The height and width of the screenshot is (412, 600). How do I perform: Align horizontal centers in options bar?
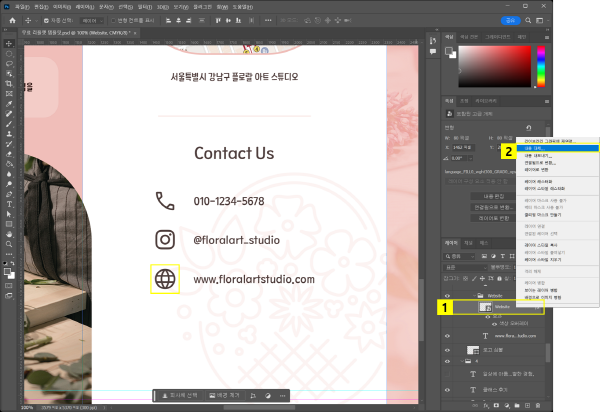pyautogui.click(x=178, y=20)
